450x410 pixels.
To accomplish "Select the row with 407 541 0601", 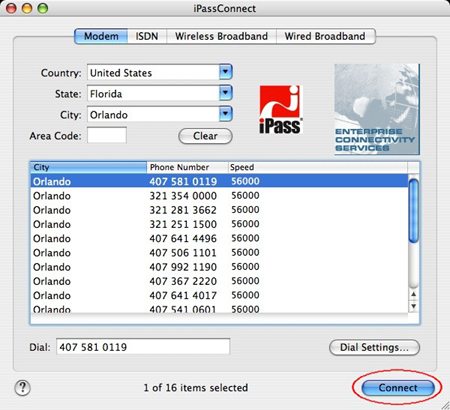I will click(x=219, y=308).
